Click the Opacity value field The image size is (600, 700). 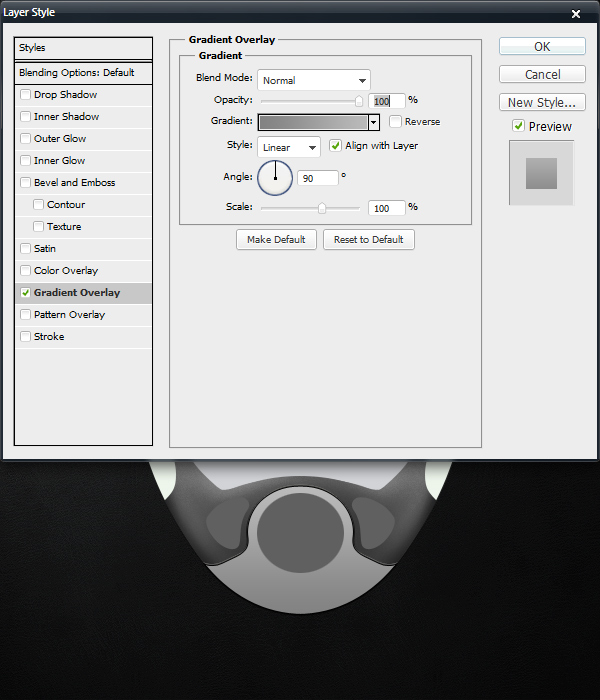click(387, 101)
